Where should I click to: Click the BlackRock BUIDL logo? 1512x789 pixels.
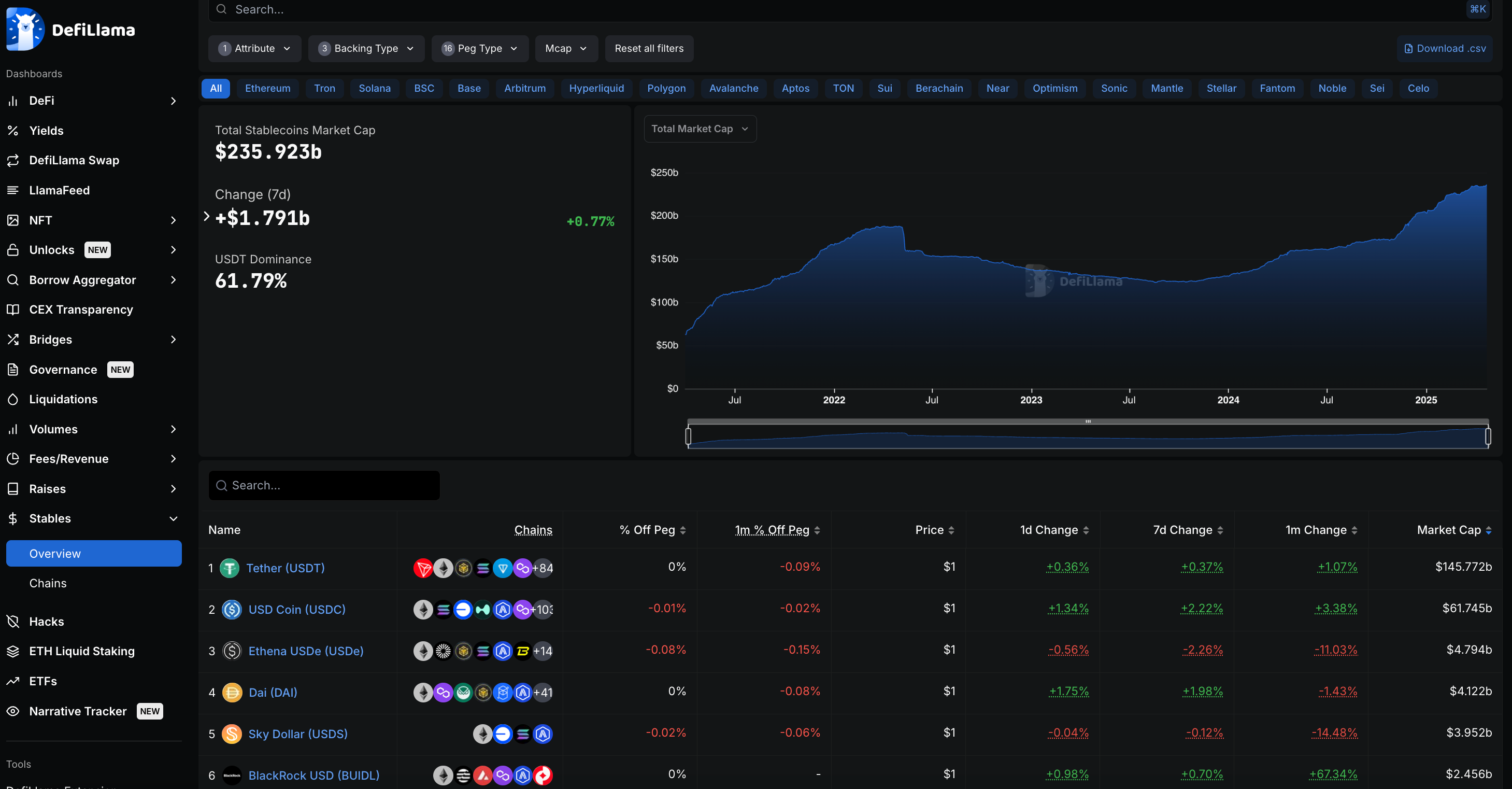232,775
